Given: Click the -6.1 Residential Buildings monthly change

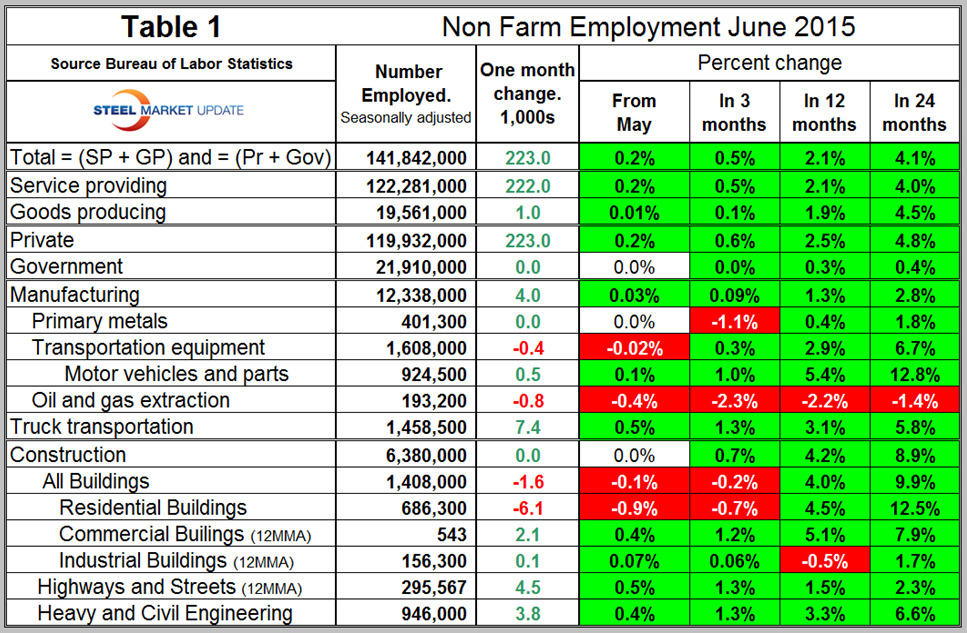Looking at the screenshot, I should 527,508.
